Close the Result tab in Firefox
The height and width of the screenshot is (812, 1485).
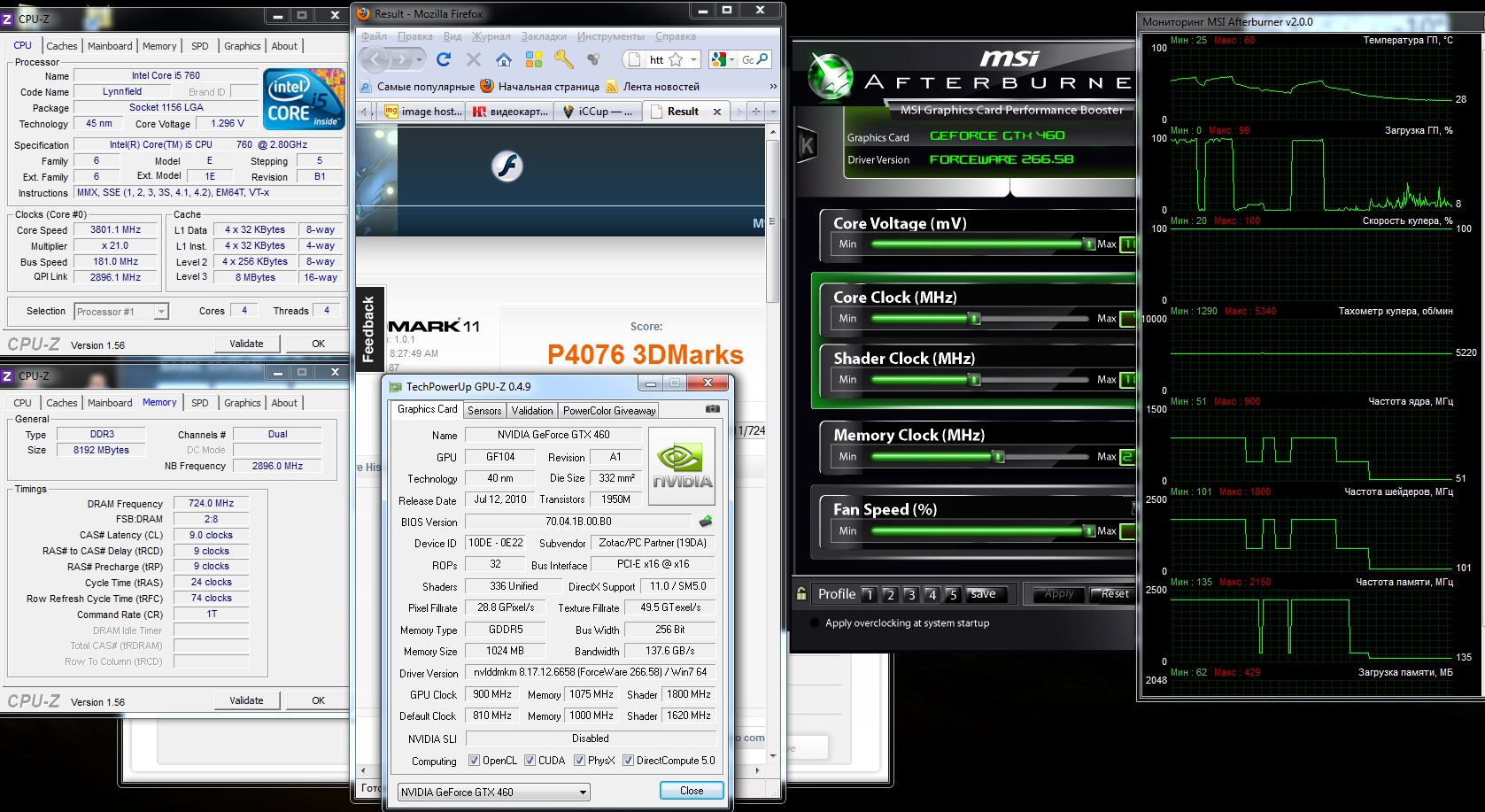[x=717, y=112]
